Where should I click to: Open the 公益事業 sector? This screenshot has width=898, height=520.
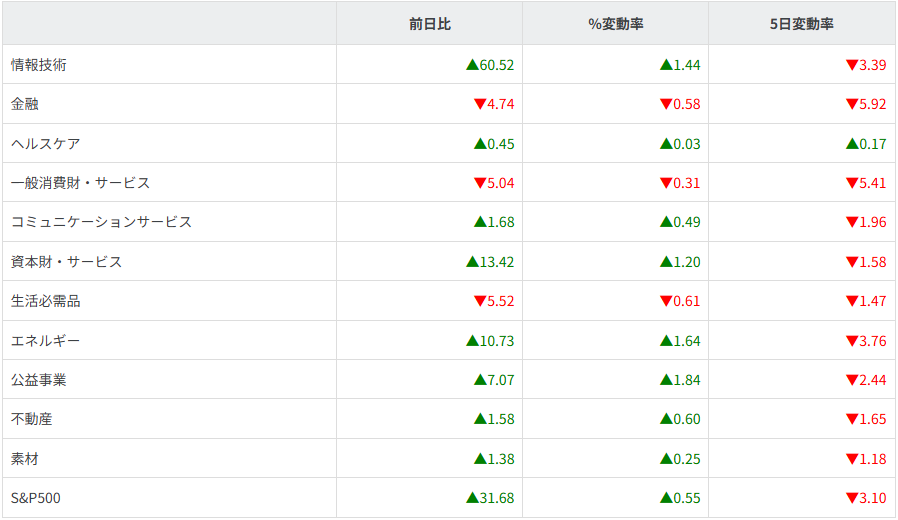click(x=39, y=380)
